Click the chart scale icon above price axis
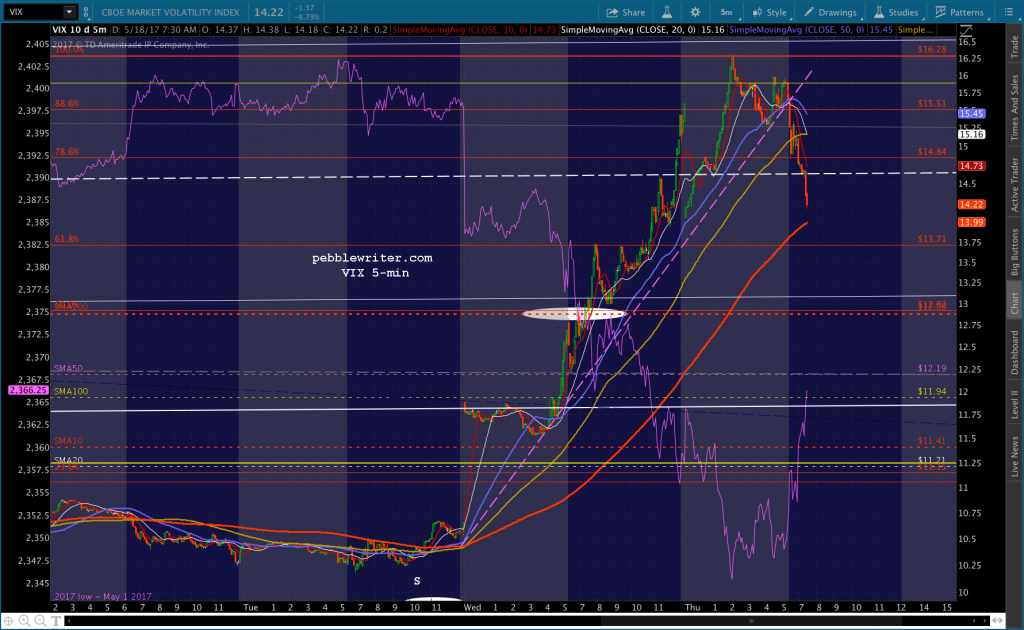 (966, 30)
